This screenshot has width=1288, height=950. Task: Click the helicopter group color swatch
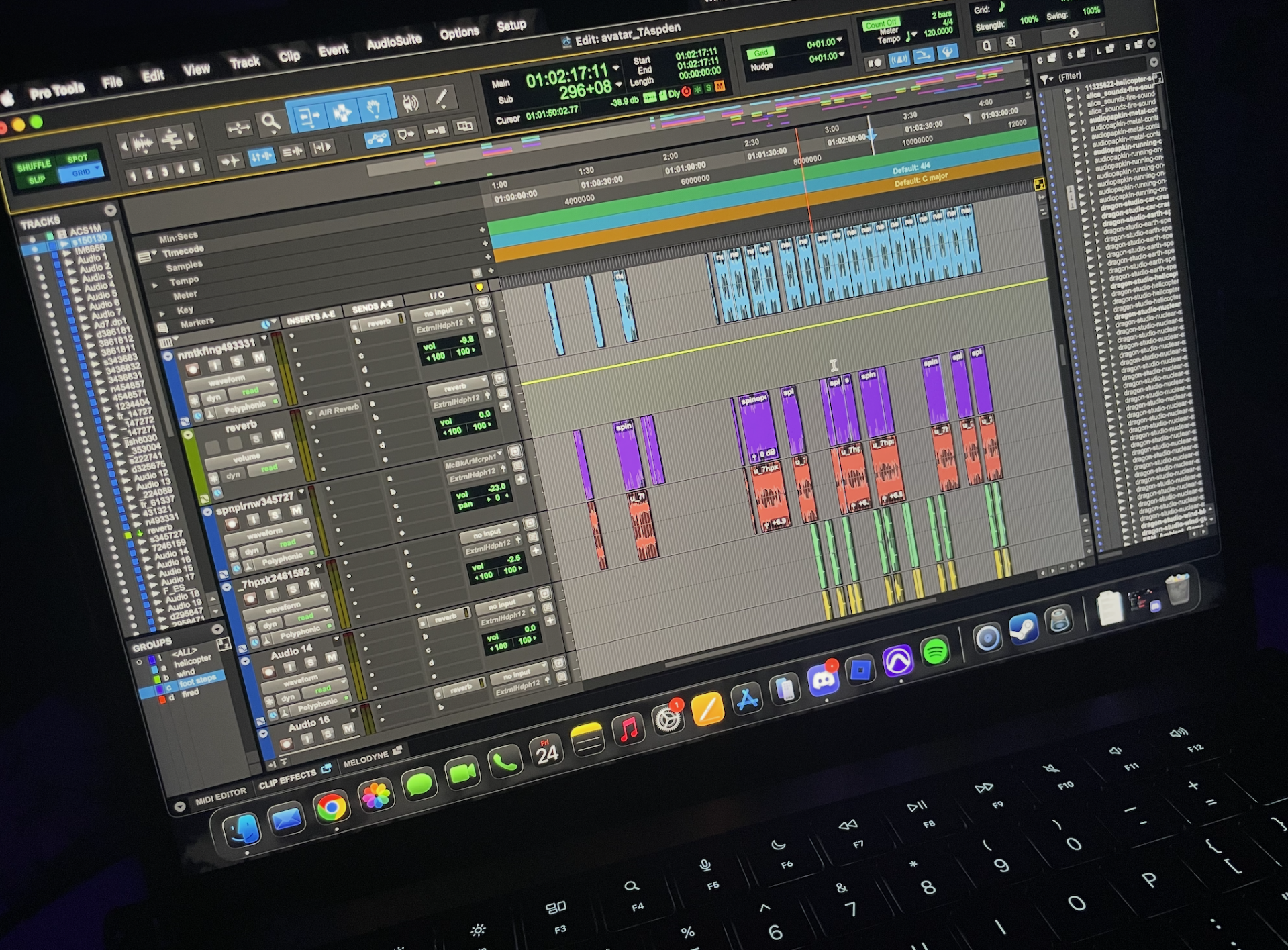tap(154, 669)
